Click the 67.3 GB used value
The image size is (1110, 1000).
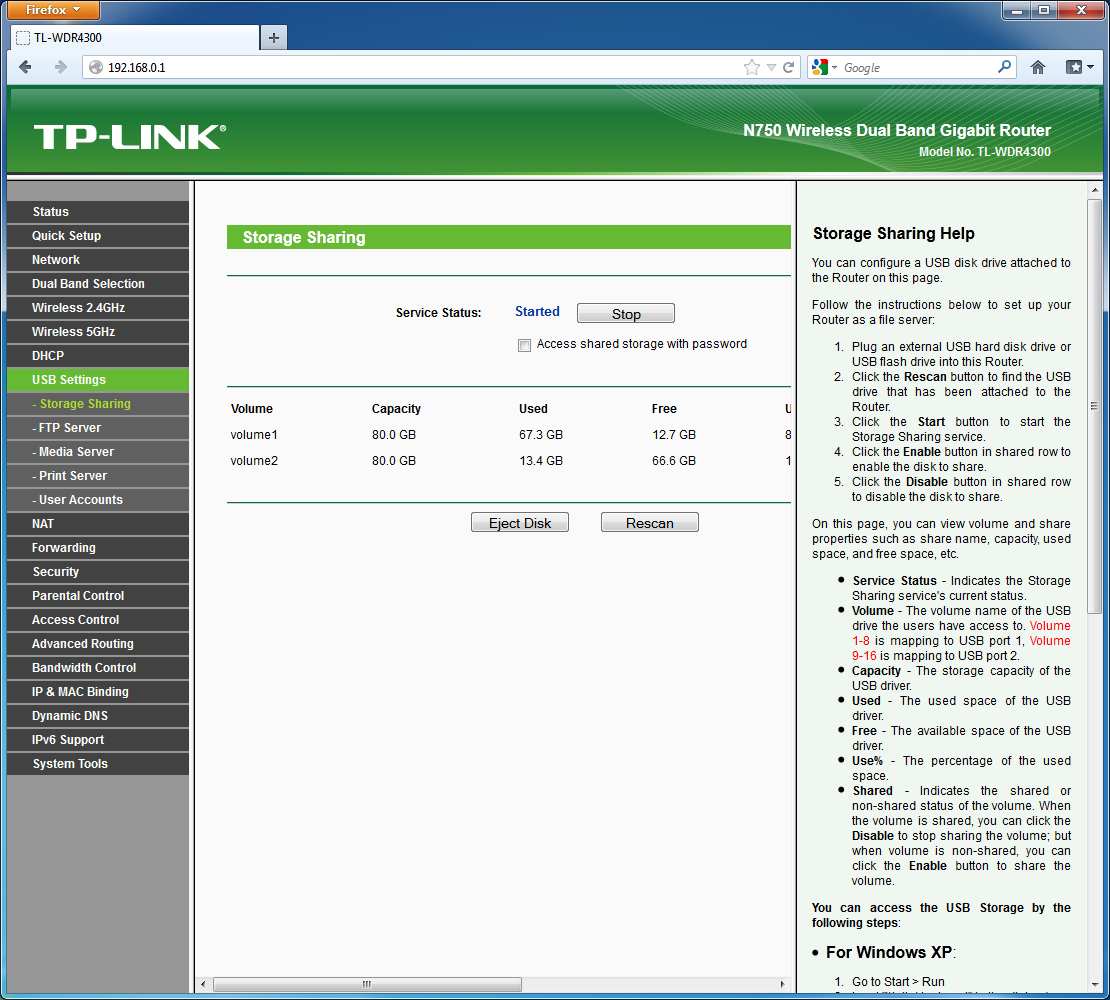(541, 435)
